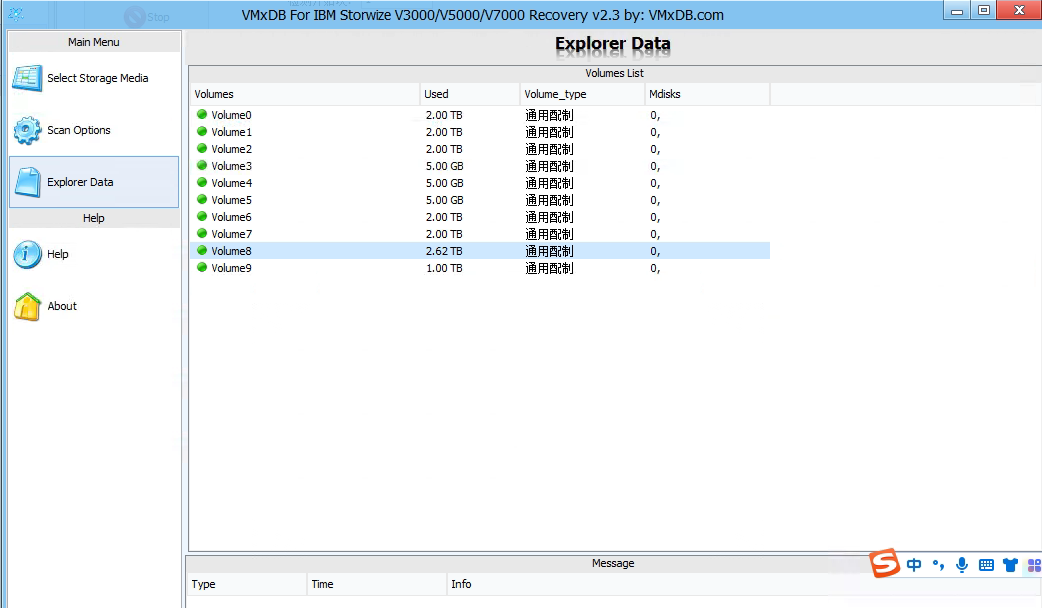The image size is (1042, 608).
Task: Toggle Chinese input mode on the IME bar
Action: pos(914,565)
